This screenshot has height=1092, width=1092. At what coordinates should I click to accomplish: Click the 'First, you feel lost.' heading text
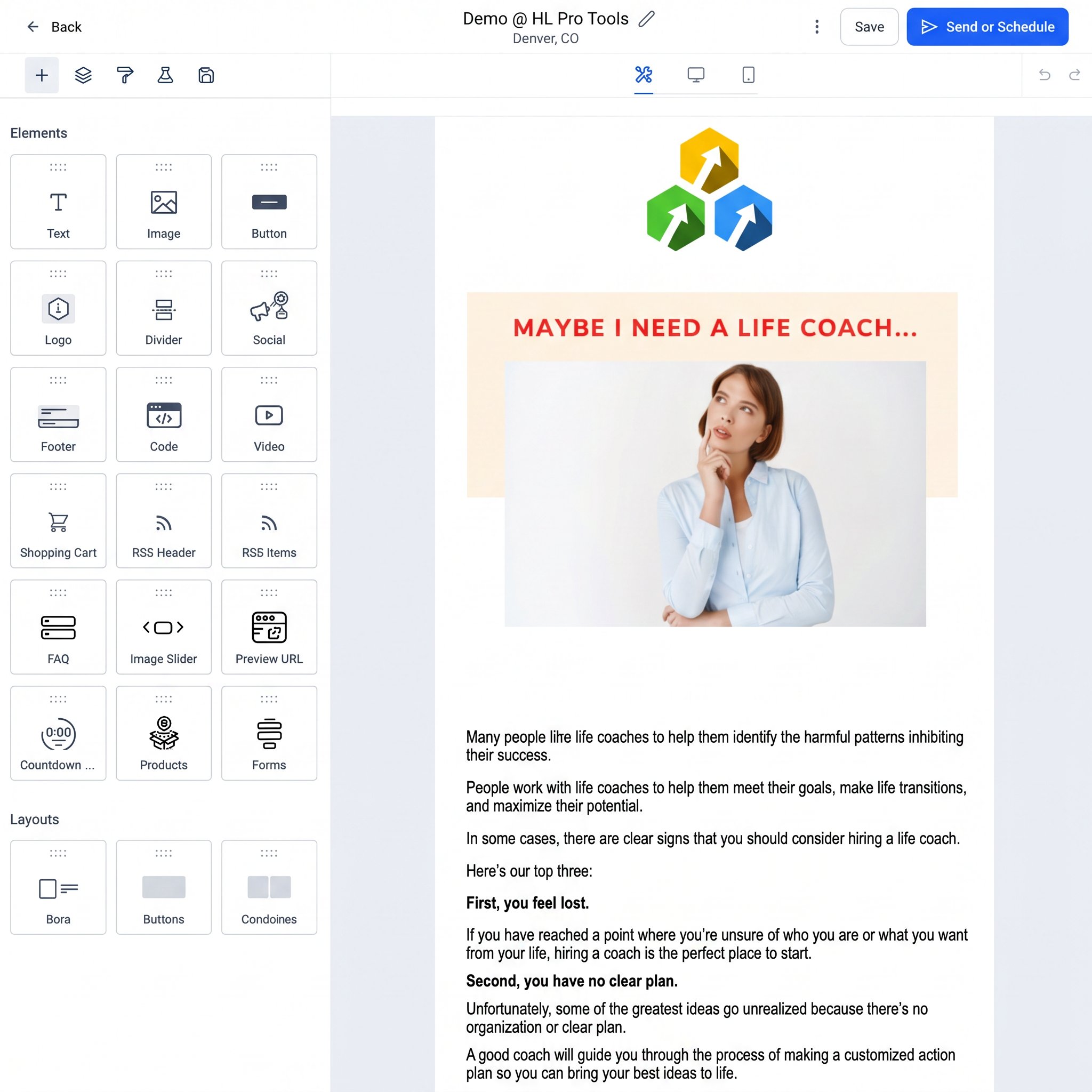[527, 903]
